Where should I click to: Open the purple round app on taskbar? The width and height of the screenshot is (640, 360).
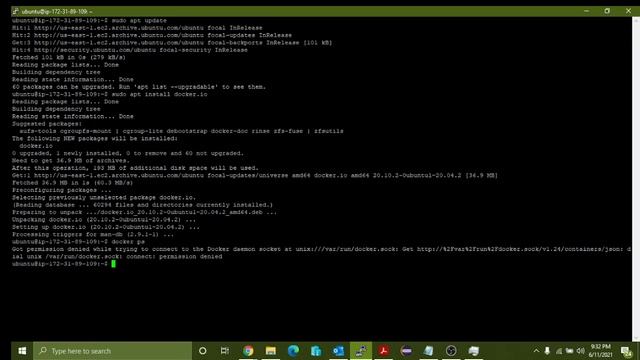point(406,351)
